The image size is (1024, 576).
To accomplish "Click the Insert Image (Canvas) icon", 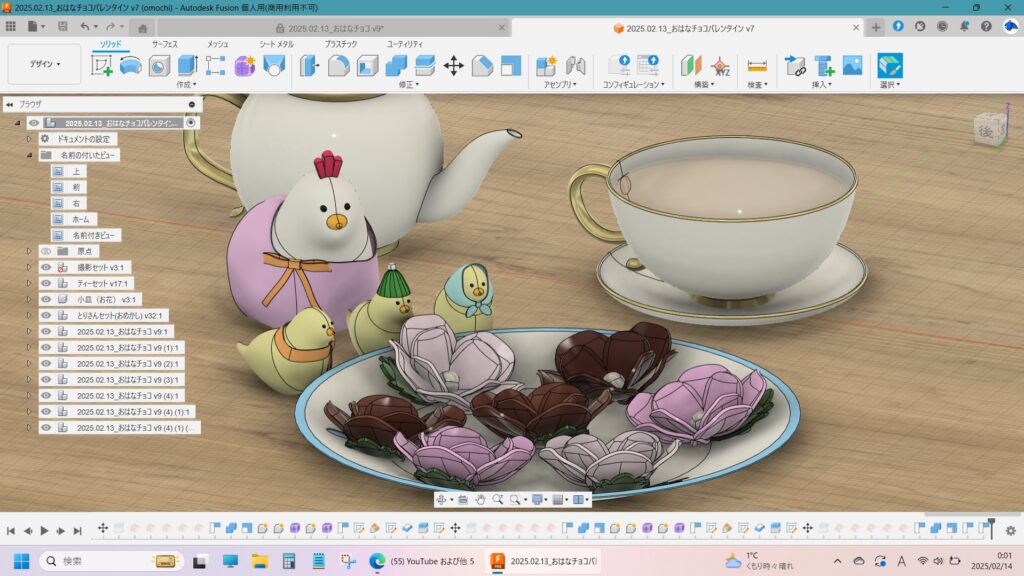I will (852, 66).
